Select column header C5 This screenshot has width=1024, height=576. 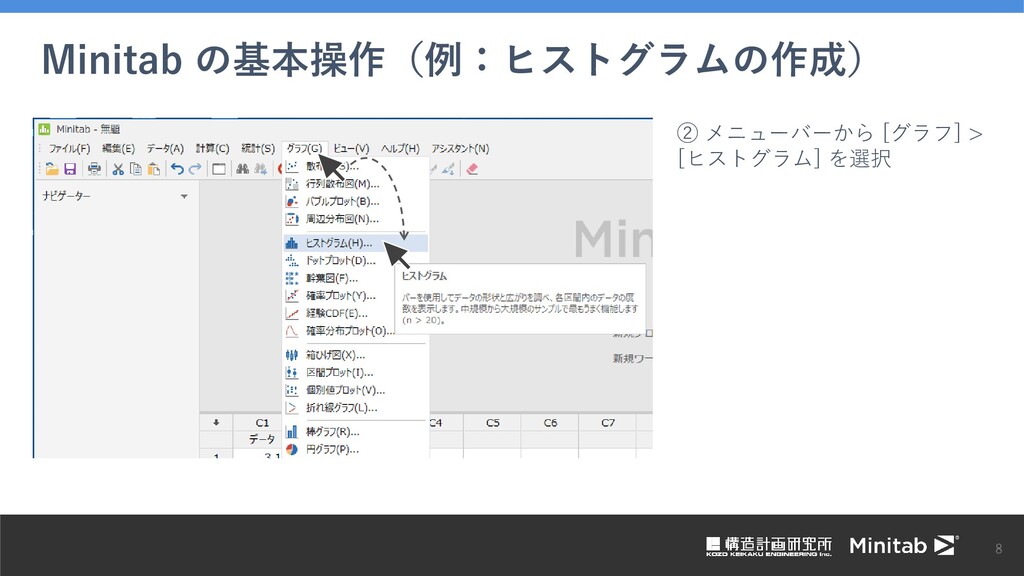(492, 423)
